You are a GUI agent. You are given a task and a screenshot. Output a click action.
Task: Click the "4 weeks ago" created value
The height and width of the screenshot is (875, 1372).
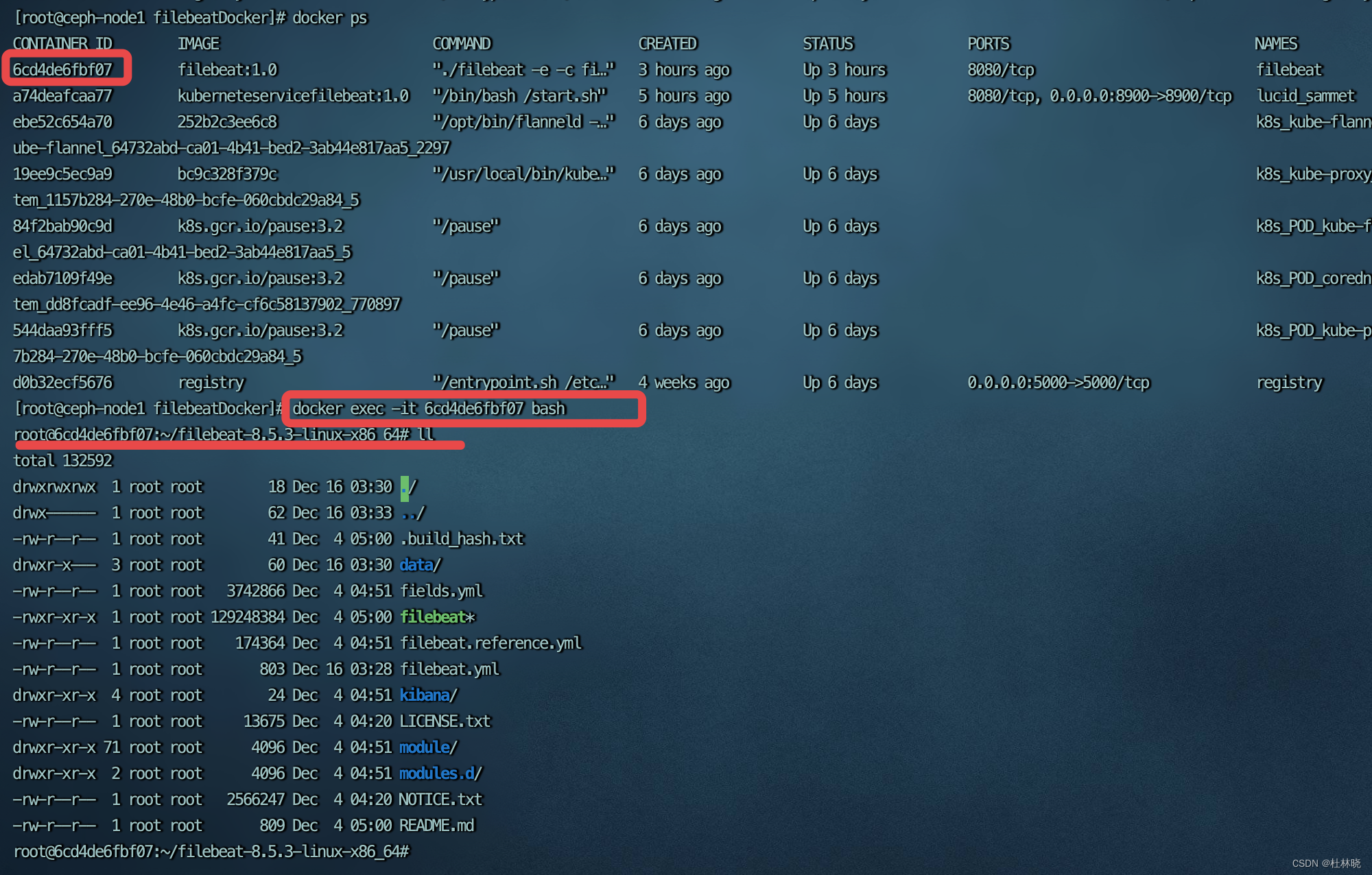(x=684, y=382)
